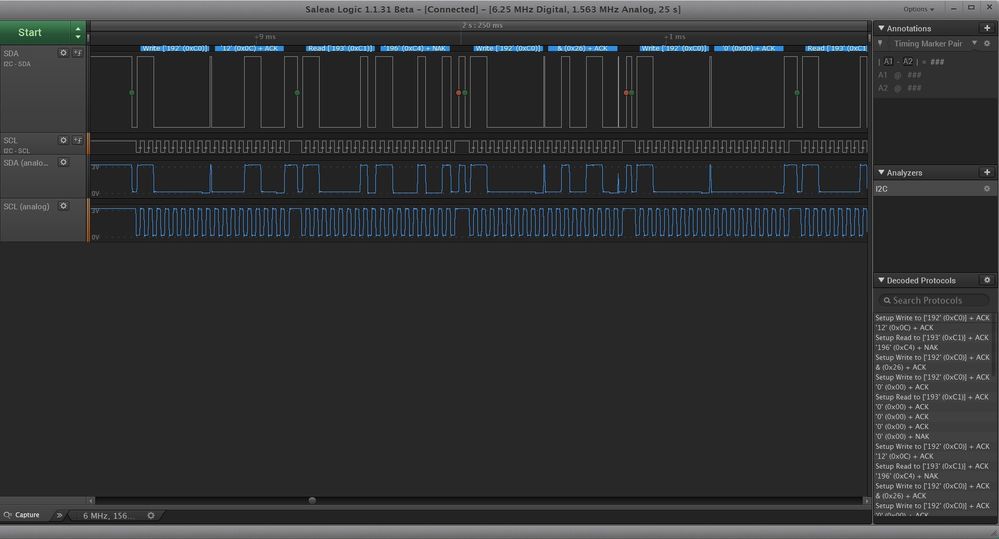Select timing marker A2

pos(907,62)
